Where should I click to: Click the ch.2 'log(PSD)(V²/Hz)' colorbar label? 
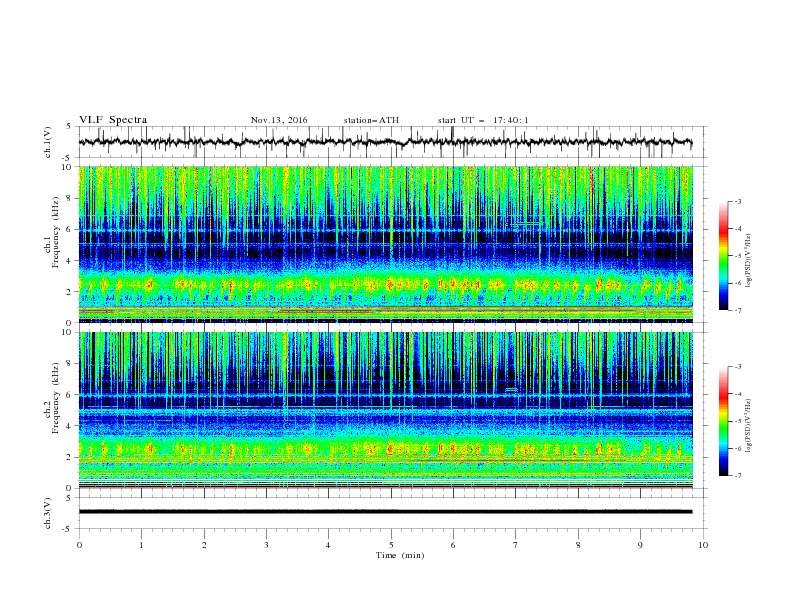pyautogui.click(x=748, y=425)
